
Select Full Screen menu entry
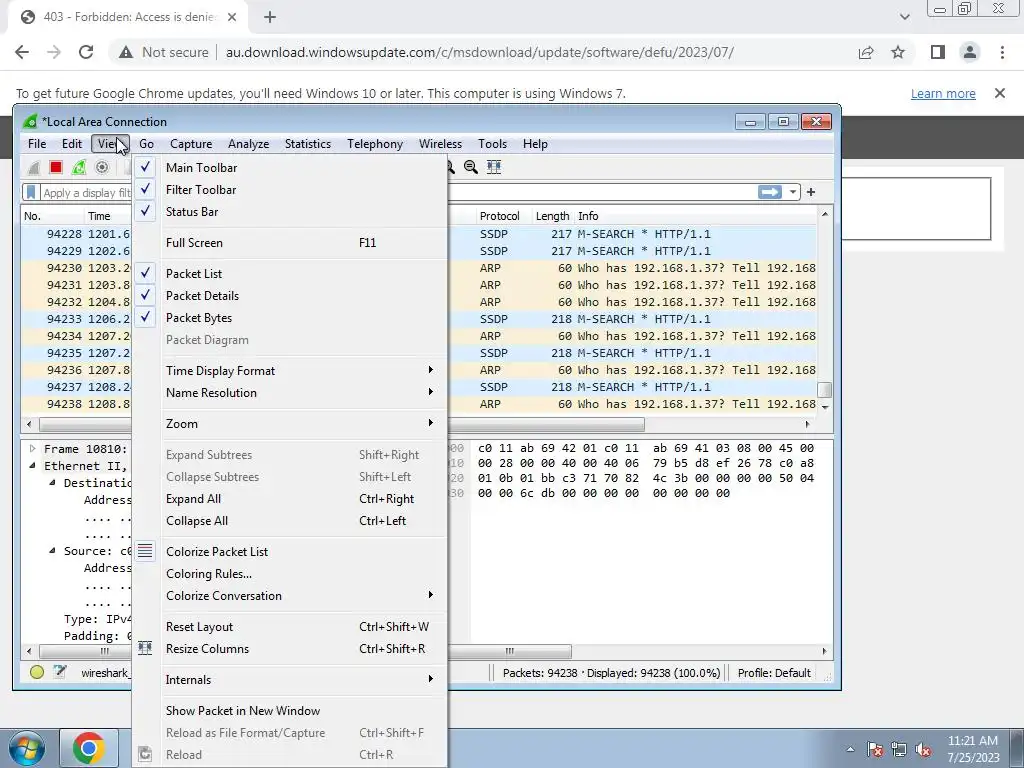(290, 243)
